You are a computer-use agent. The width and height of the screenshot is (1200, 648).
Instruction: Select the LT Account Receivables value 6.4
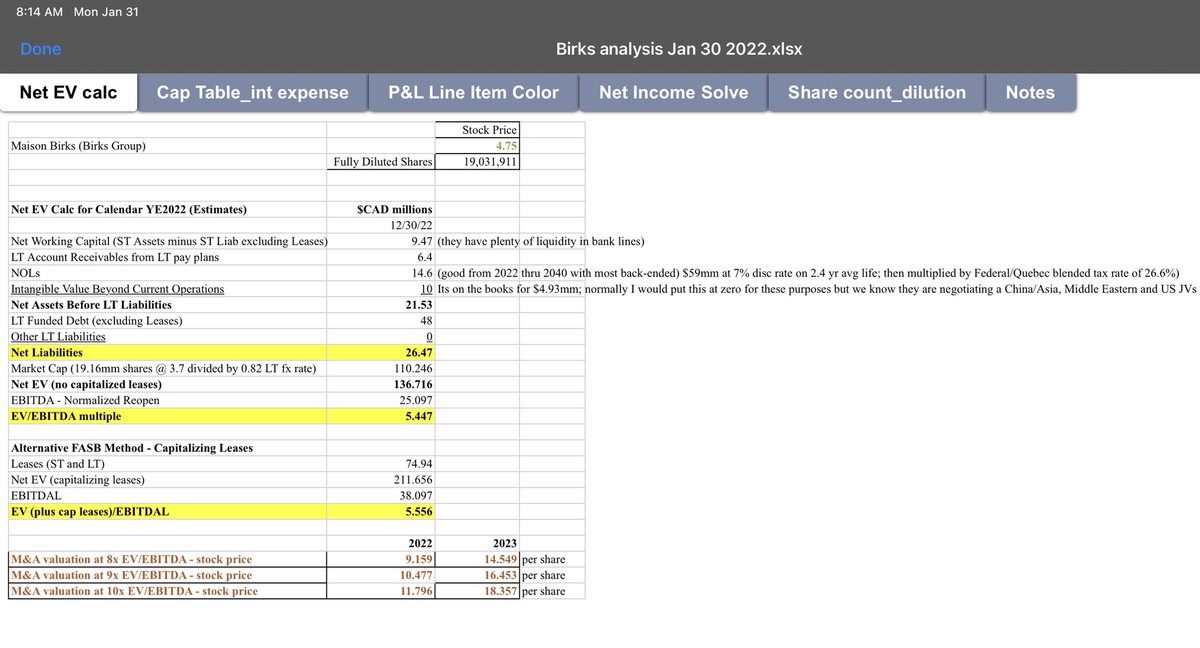coord(381,257)
